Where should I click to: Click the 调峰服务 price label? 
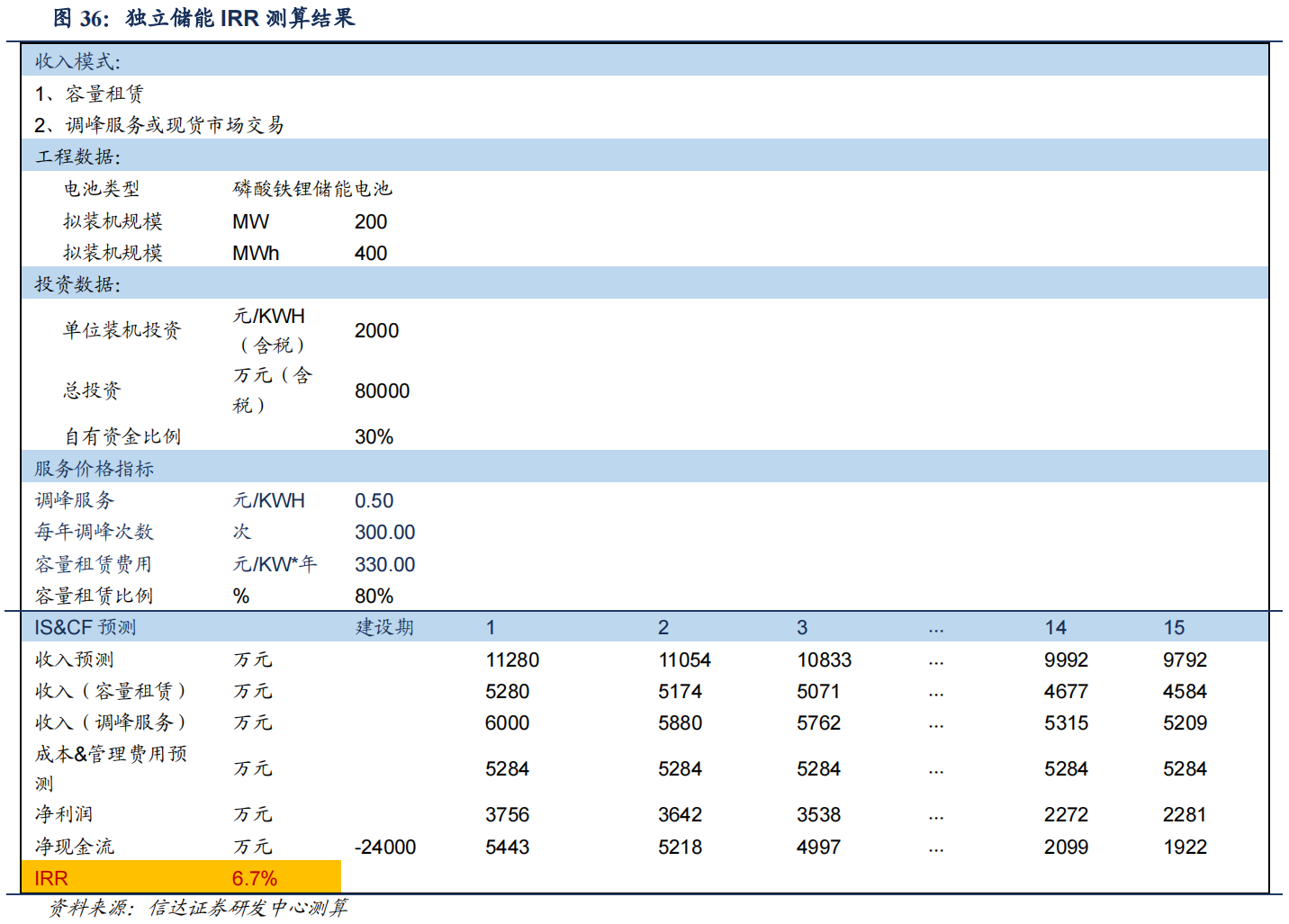(x=75, y=500)
